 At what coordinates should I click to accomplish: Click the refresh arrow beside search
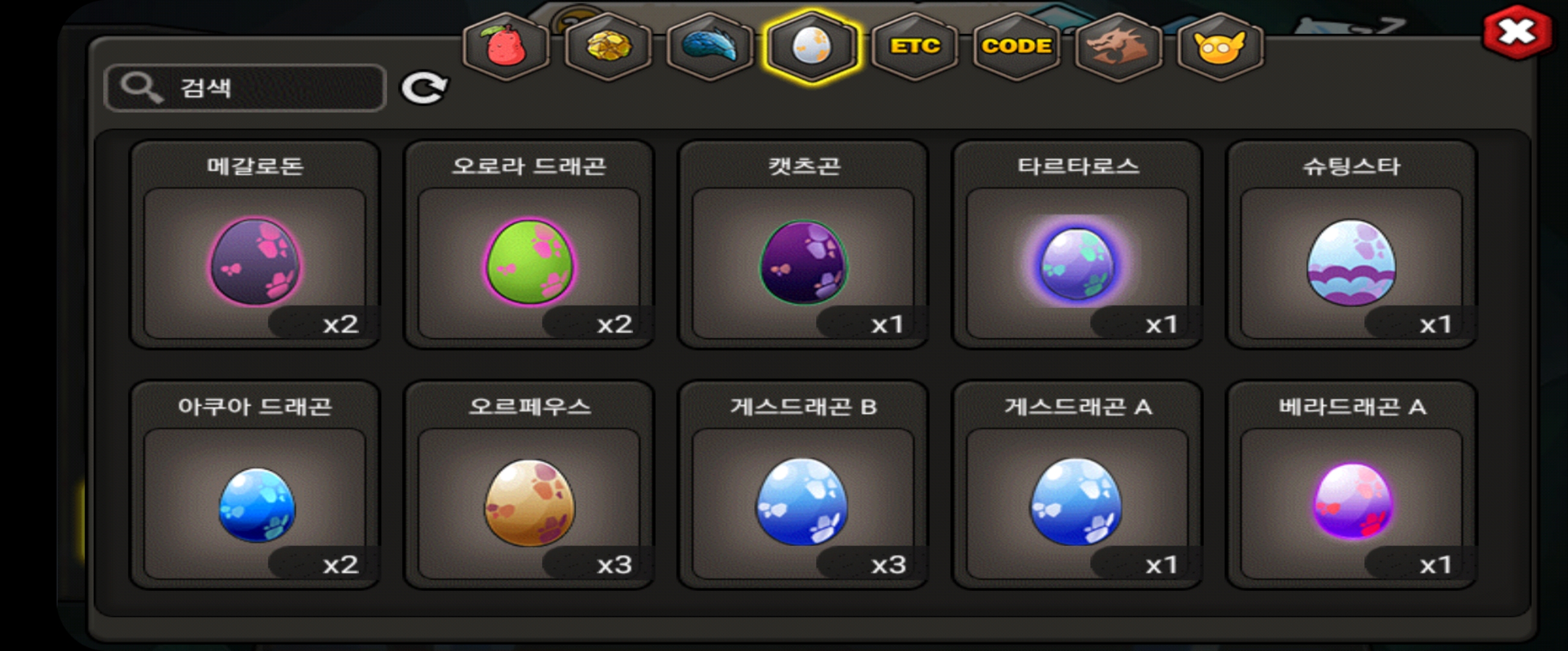point(424,88)
